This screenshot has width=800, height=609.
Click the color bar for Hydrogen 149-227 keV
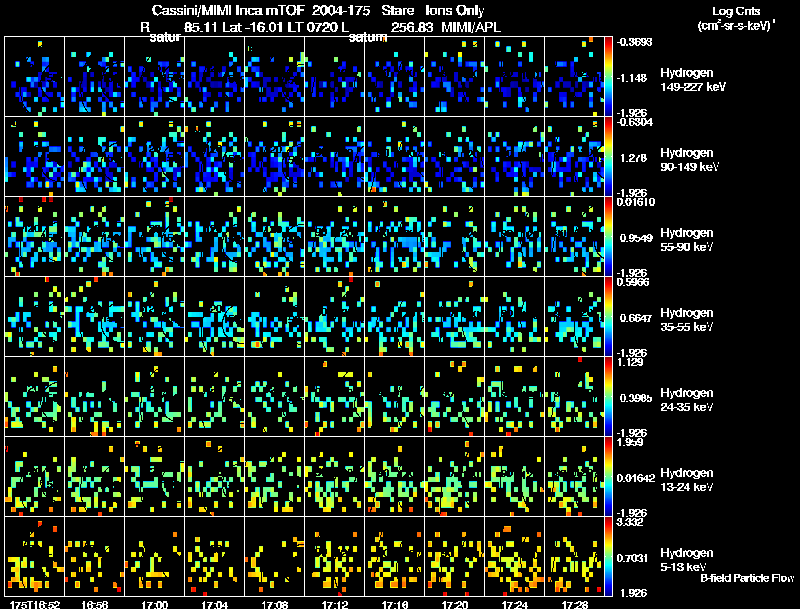(x=608, y=77)
